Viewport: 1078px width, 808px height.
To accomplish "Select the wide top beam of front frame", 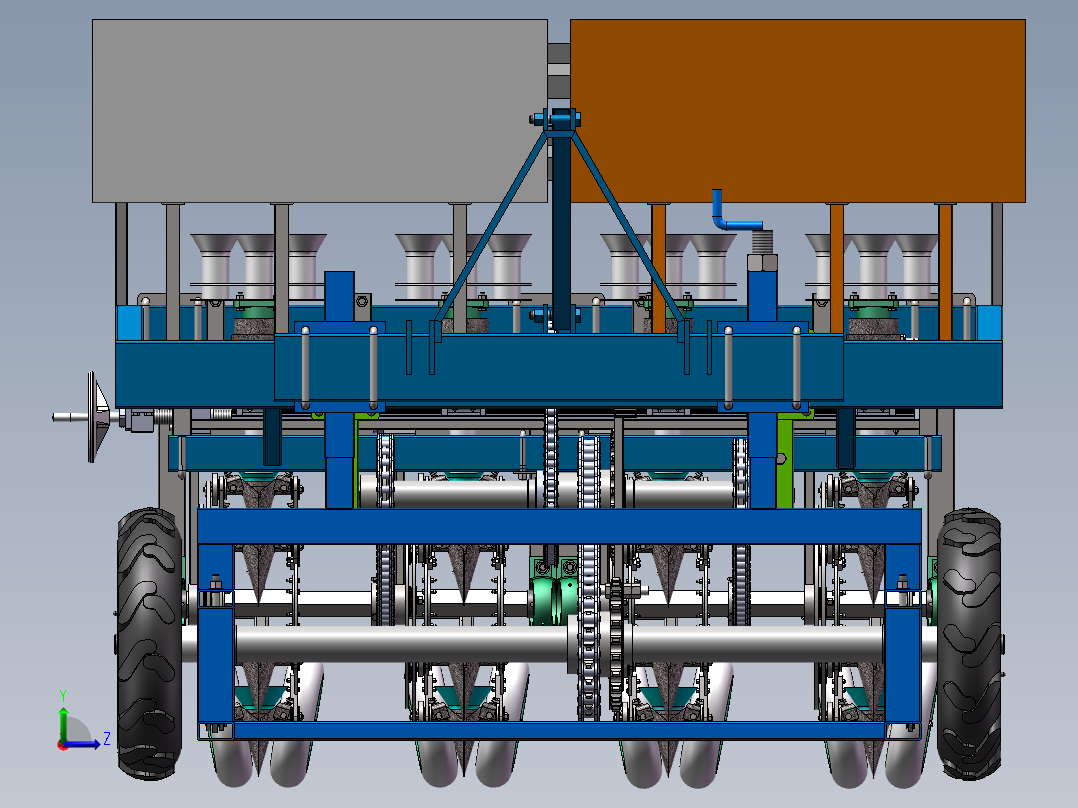I will [559, 526].
